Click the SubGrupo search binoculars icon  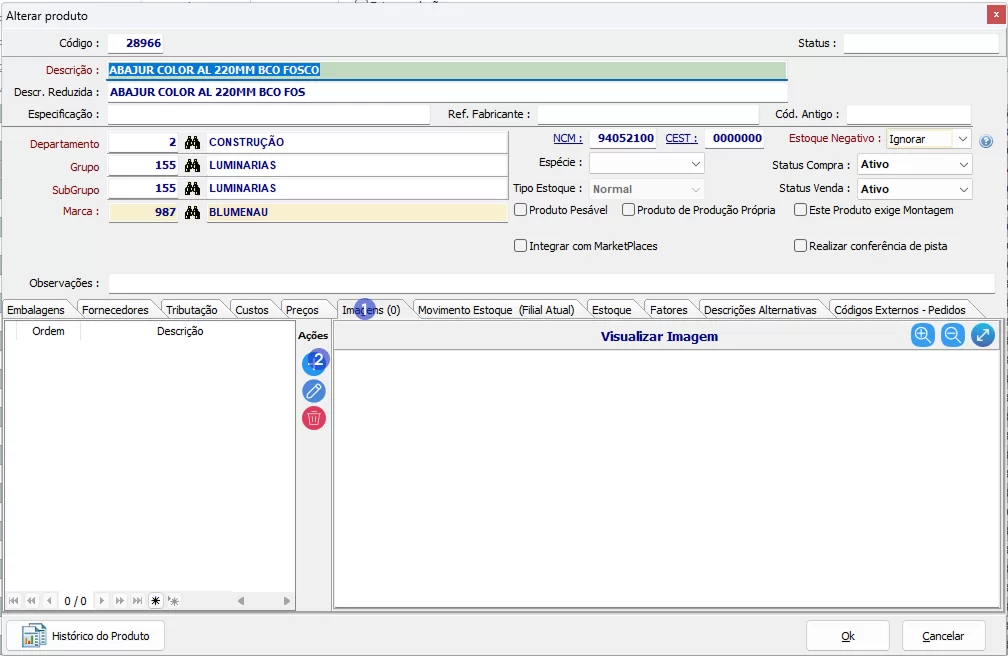pos(193,189)
